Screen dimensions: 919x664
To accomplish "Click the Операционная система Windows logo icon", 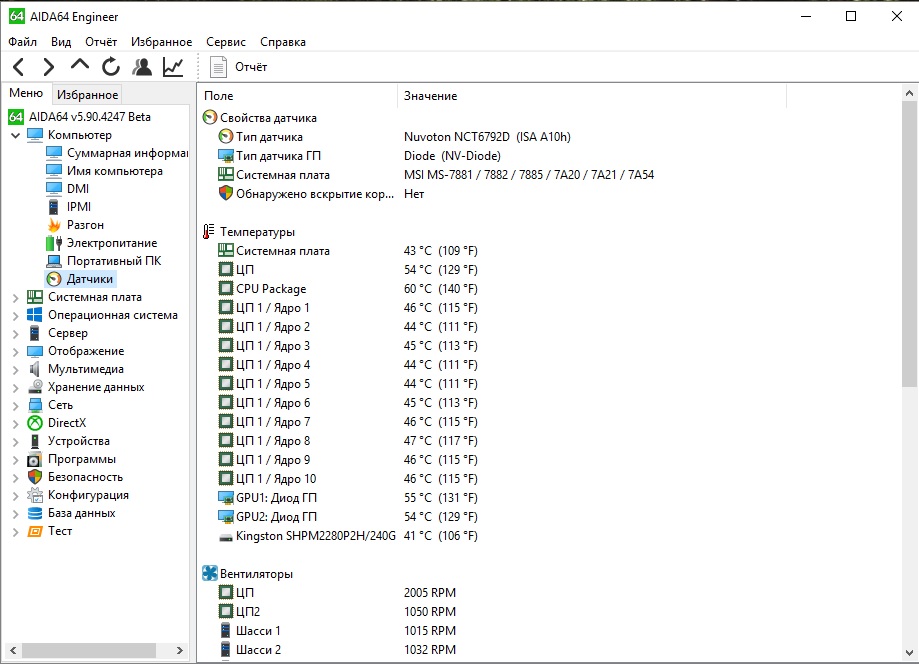I will [35, 315].
